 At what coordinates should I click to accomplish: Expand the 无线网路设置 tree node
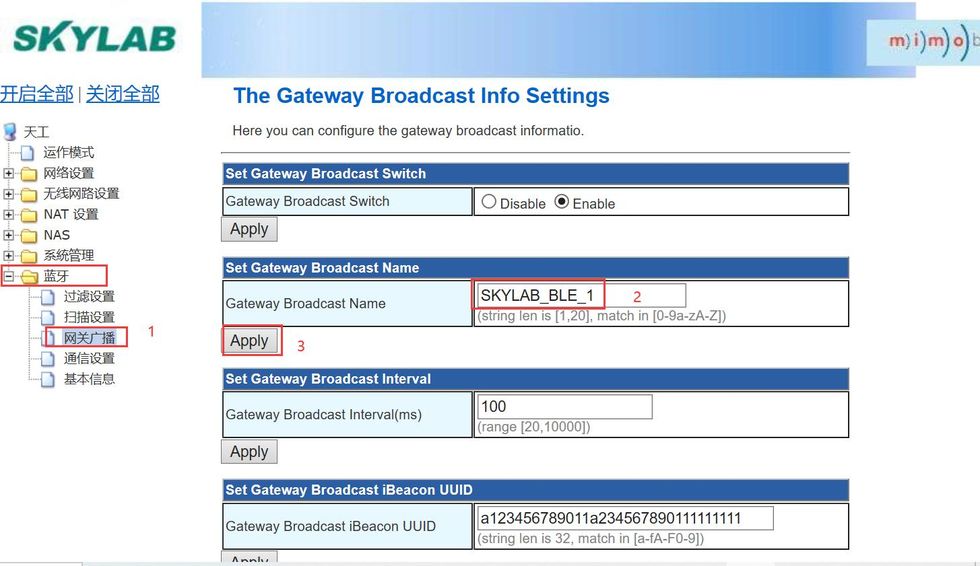pos(9,194)
